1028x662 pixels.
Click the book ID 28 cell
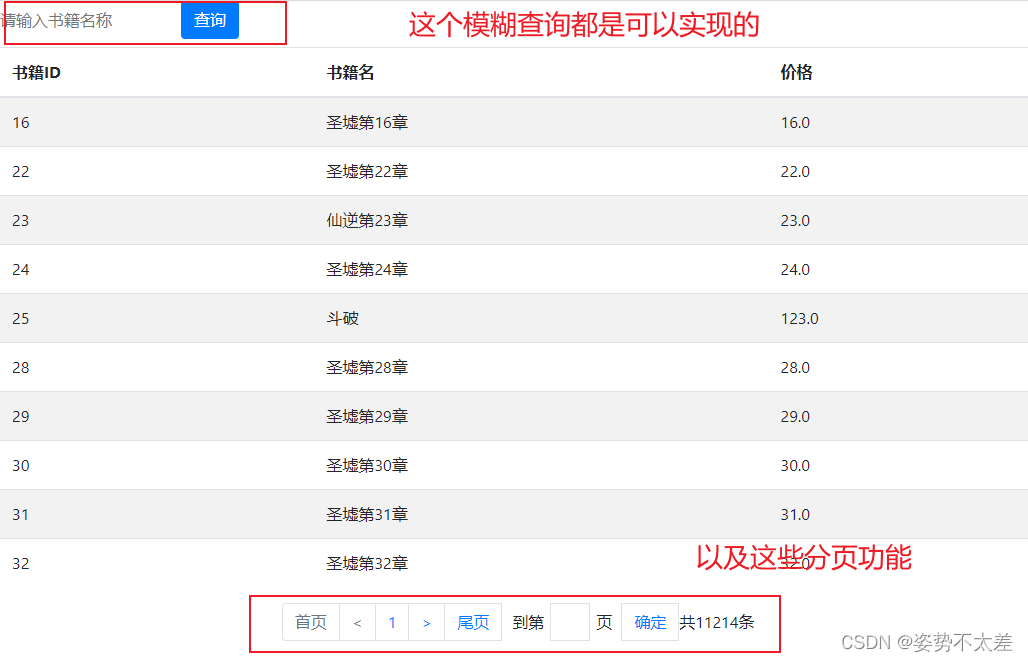pyautogui.click(x=21, y=367)
